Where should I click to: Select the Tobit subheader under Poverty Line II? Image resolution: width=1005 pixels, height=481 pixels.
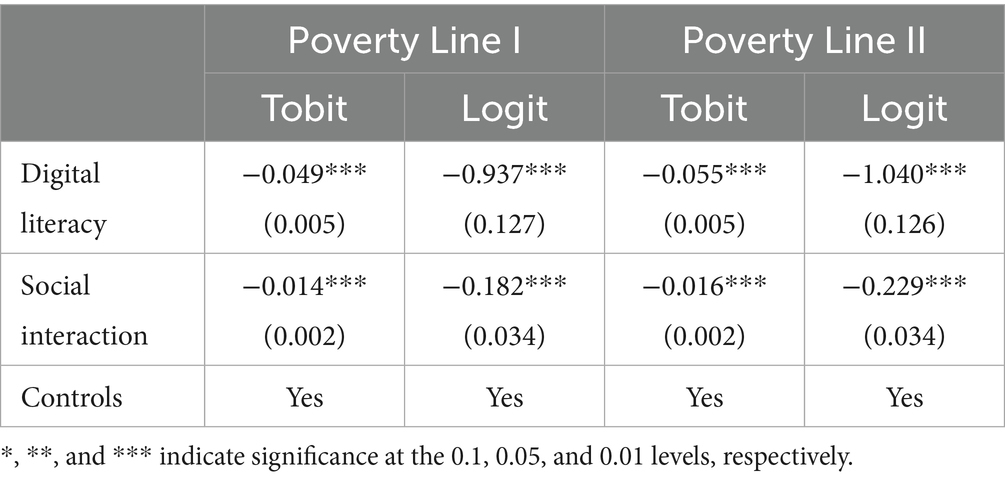pyautogui.click(x=704, y=107)
